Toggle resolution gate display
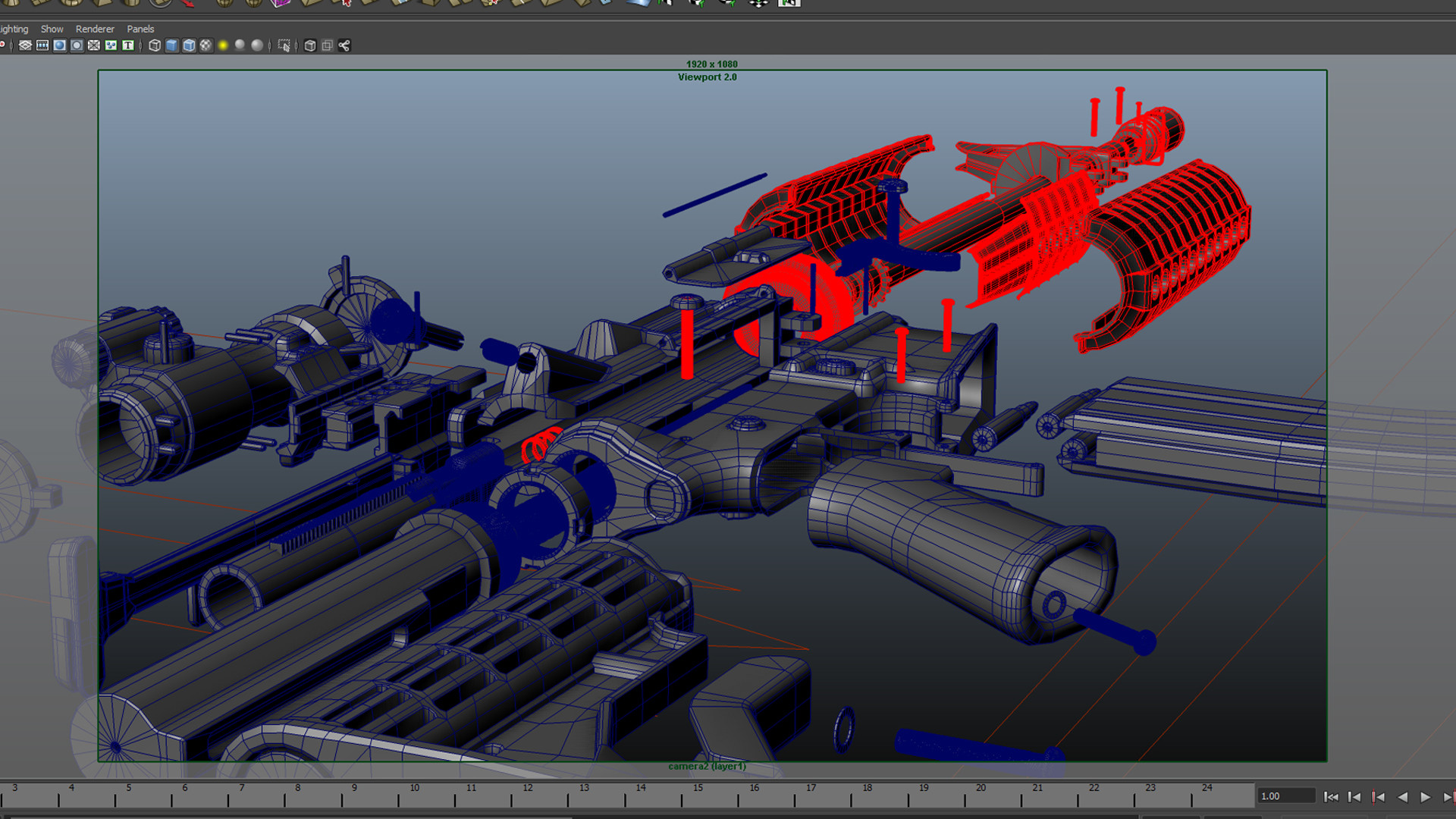1456x819 pixels. [x=59, y=45]
